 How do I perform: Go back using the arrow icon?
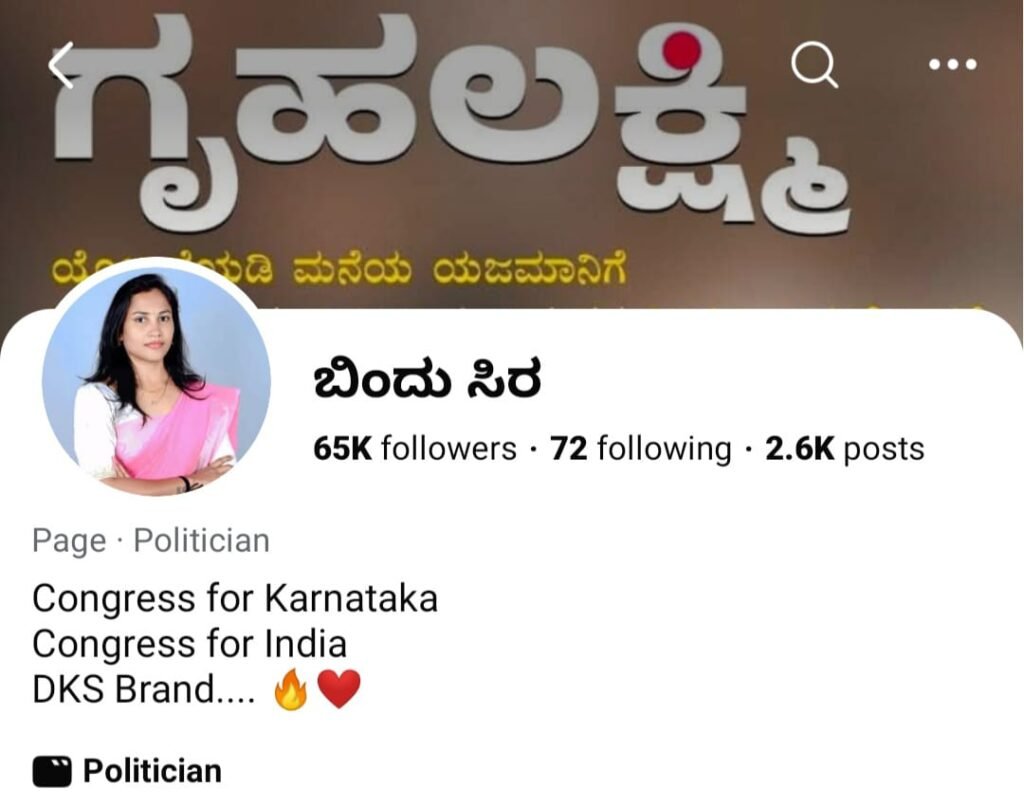coord(61,65)
